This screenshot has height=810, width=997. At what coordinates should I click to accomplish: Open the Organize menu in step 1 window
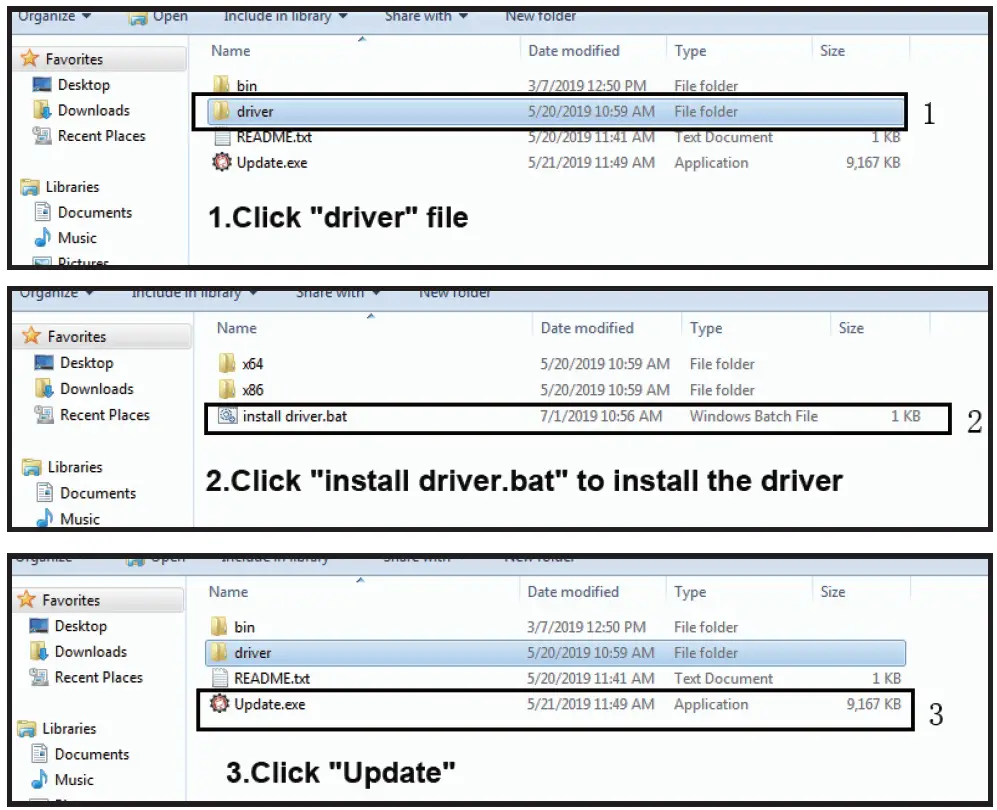pos(54,17)
